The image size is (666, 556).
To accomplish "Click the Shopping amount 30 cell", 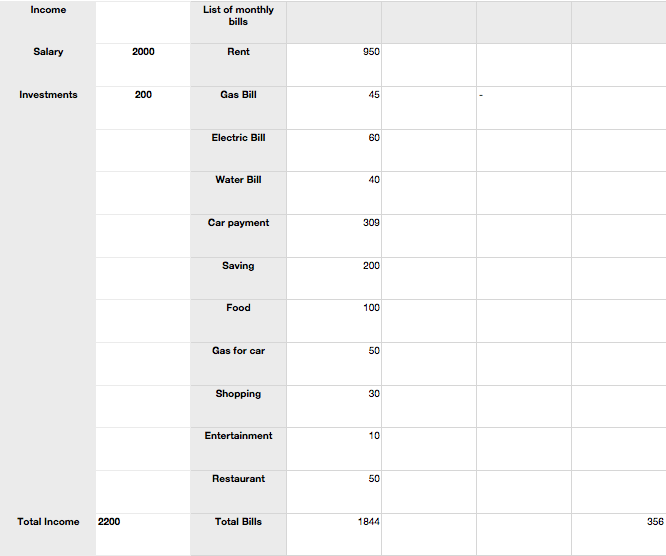I will click(334, 405).
